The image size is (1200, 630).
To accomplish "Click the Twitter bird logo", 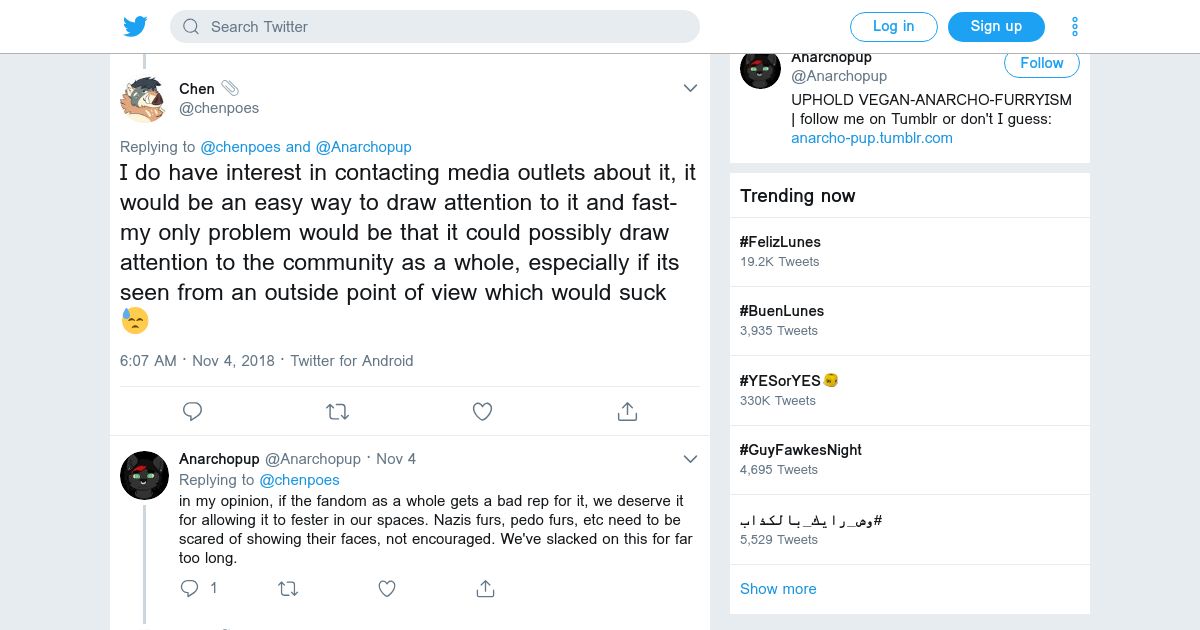I will point(135,27).
